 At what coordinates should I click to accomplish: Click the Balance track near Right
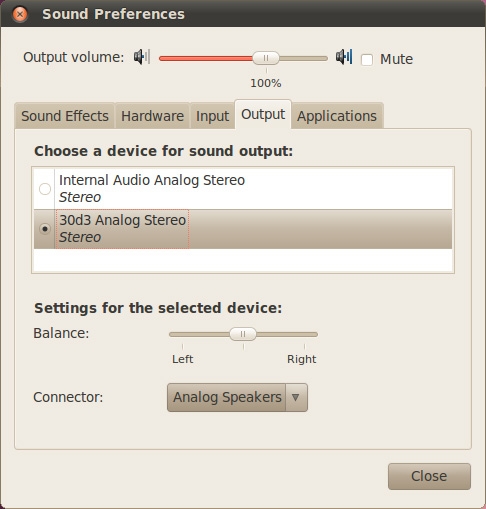pos(302,334)
